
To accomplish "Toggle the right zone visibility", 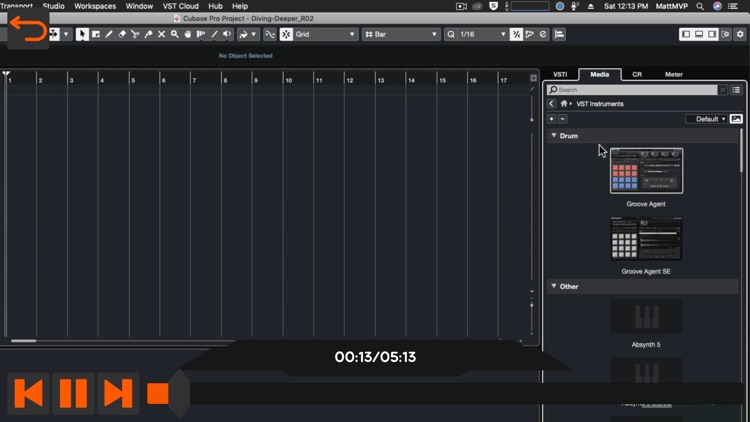I will pyautogui.click(x=712, y=34).
